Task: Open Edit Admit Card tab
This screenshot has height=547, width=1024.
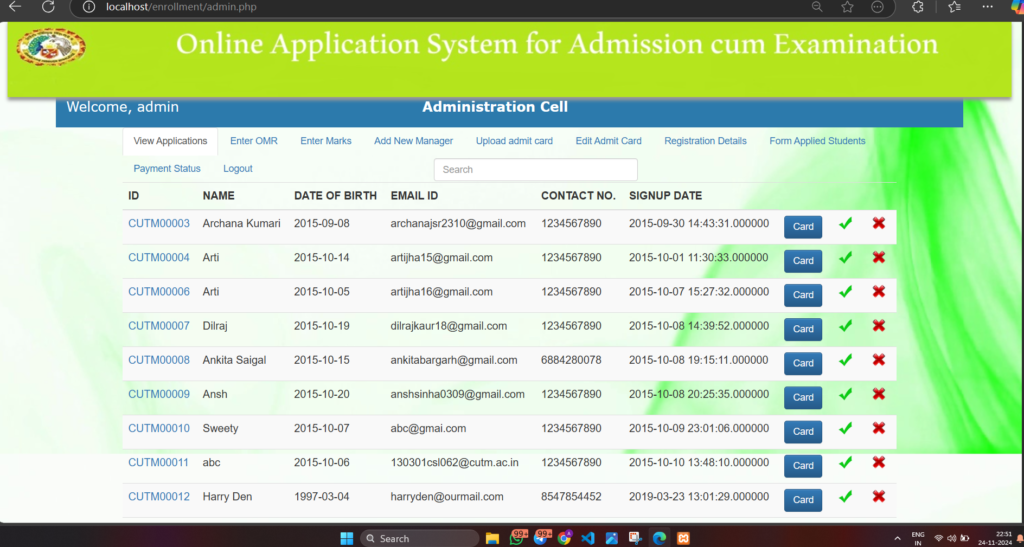Action: tap(609, 141)
